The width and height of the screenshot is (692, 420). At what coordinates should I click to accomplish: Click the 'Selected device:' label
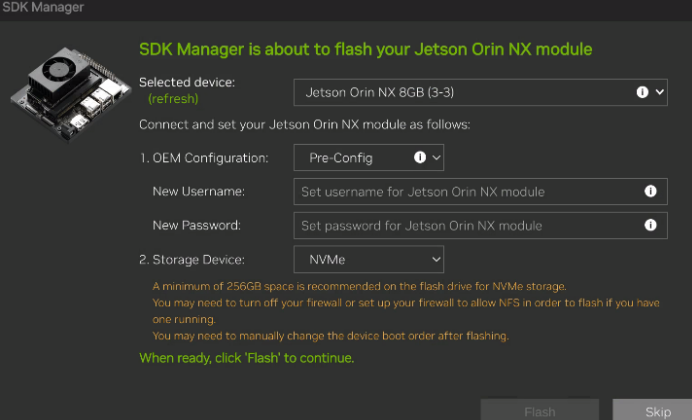tap(187, 82)
